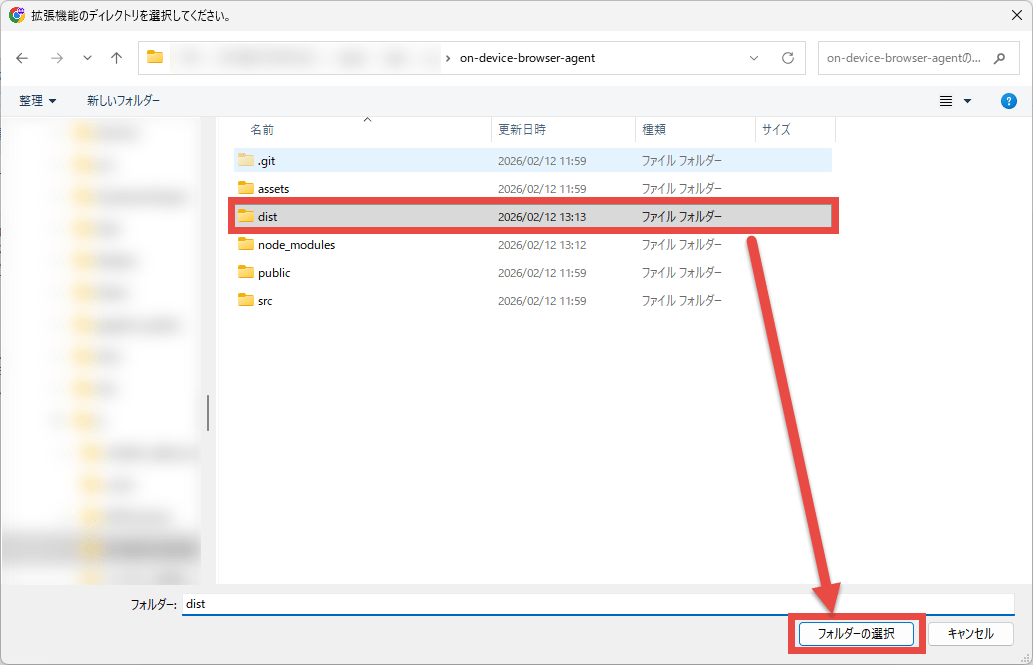Select the src folder
The width and height of the screenshot is (1033, 665).
pos(264,301)
